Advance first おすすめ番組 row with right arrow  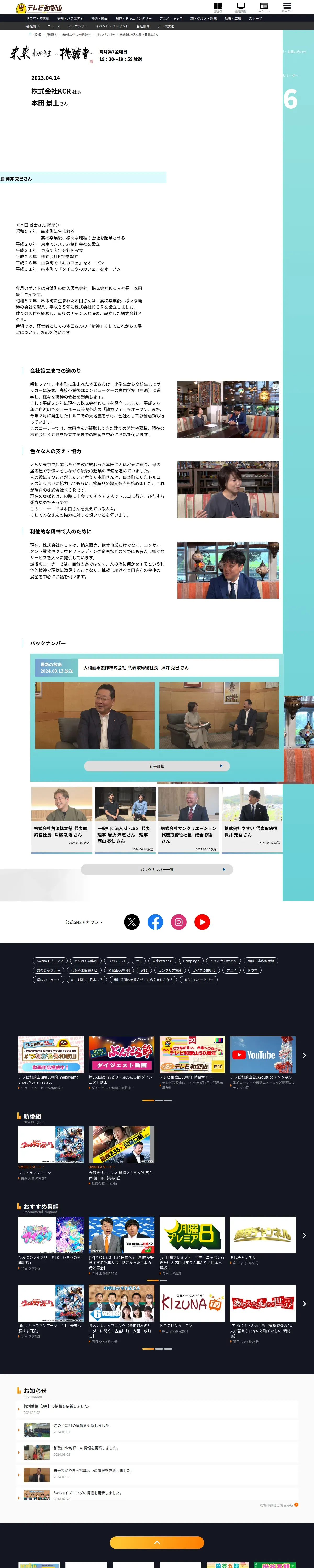(304, 1235)
